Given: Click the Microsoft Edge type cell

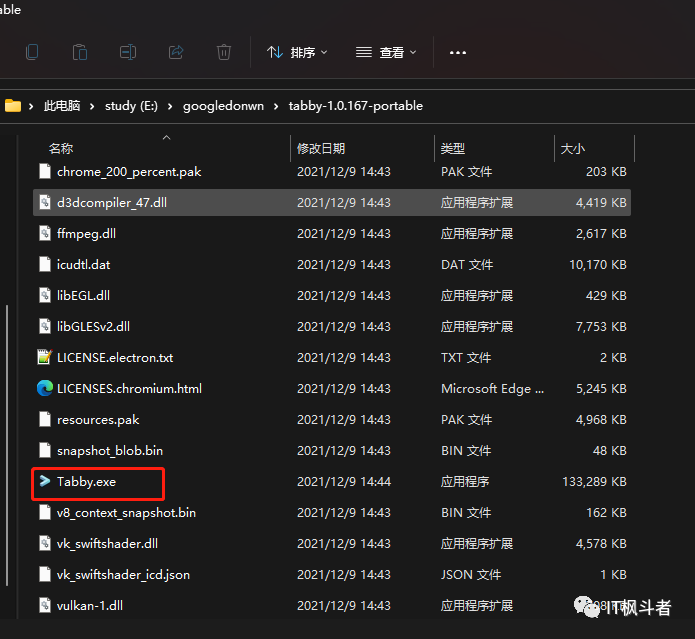Looking at the screenshot, I should pyautogui.click(x=492, y=389).
